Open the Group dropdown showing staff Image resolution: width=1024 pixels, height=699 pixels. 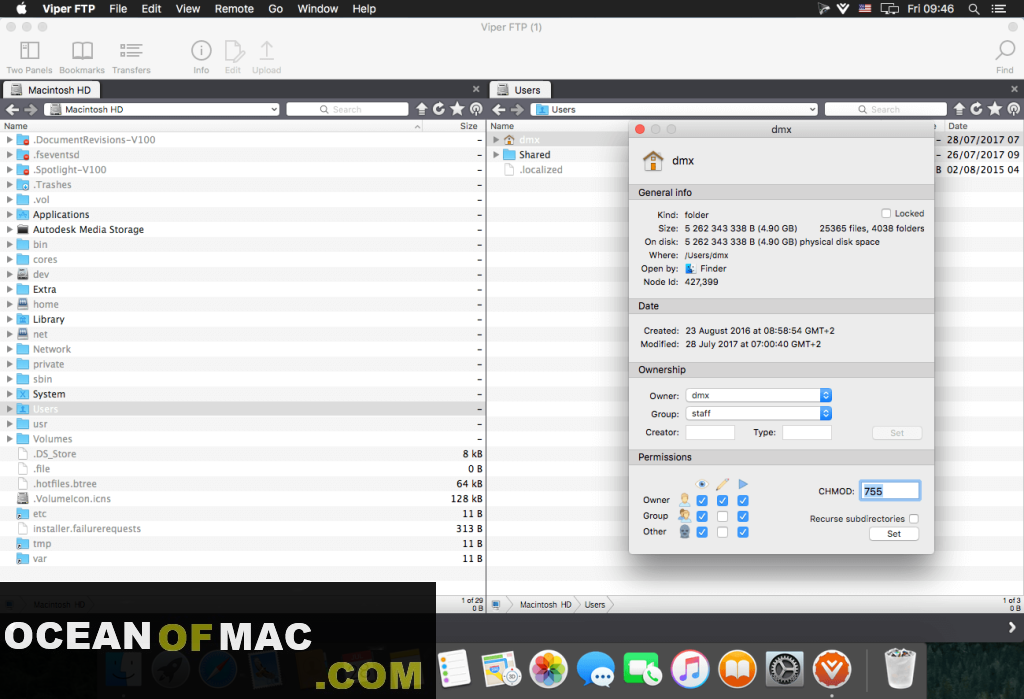(758, 414)
